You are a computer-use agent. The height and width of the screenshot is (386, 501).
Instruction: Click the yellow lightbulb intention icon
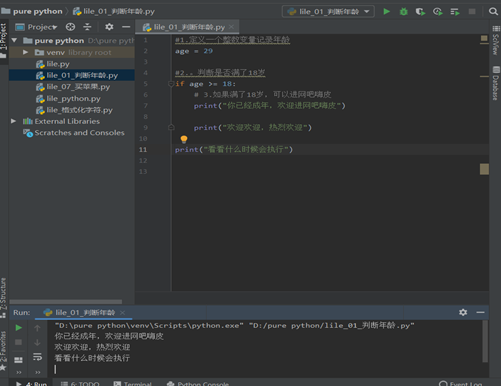(184, 139)
